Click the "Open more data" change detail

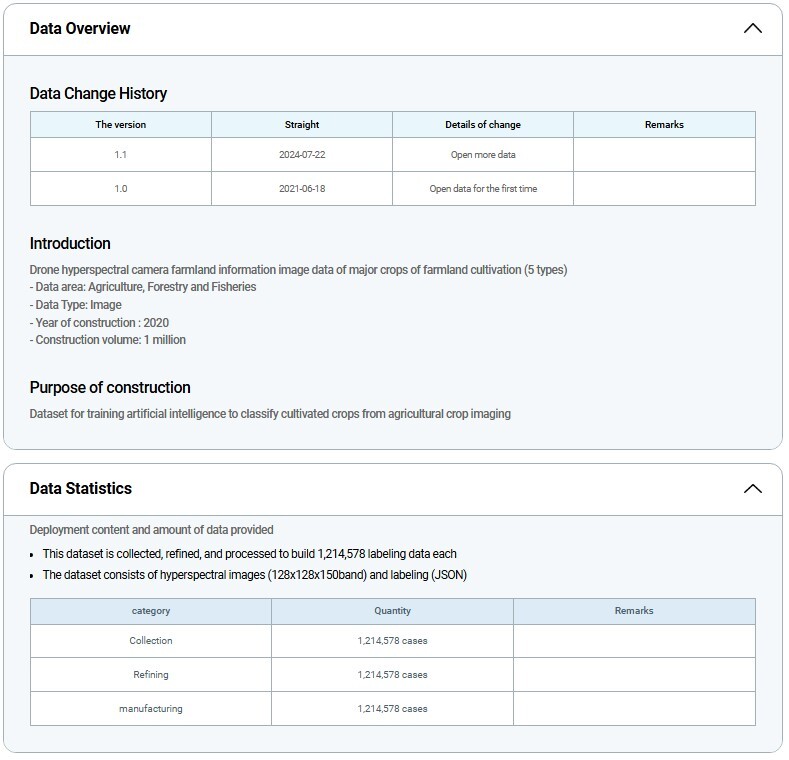click(483, 155)
